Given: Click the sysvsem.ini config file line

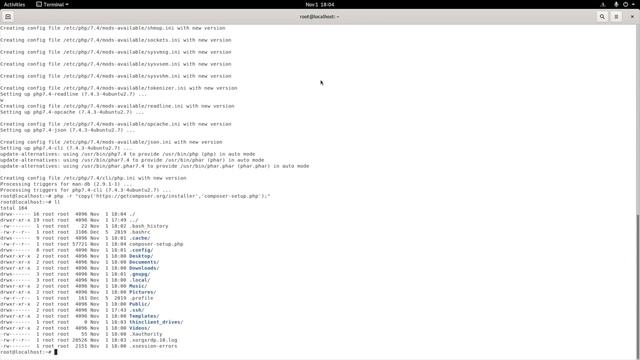Looking at the screenshot, I should click(x=116, y=64).
